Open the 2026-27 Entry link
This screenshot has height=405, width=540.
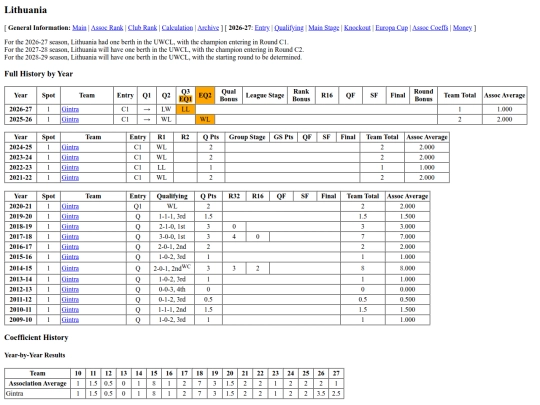coord(262,28)
